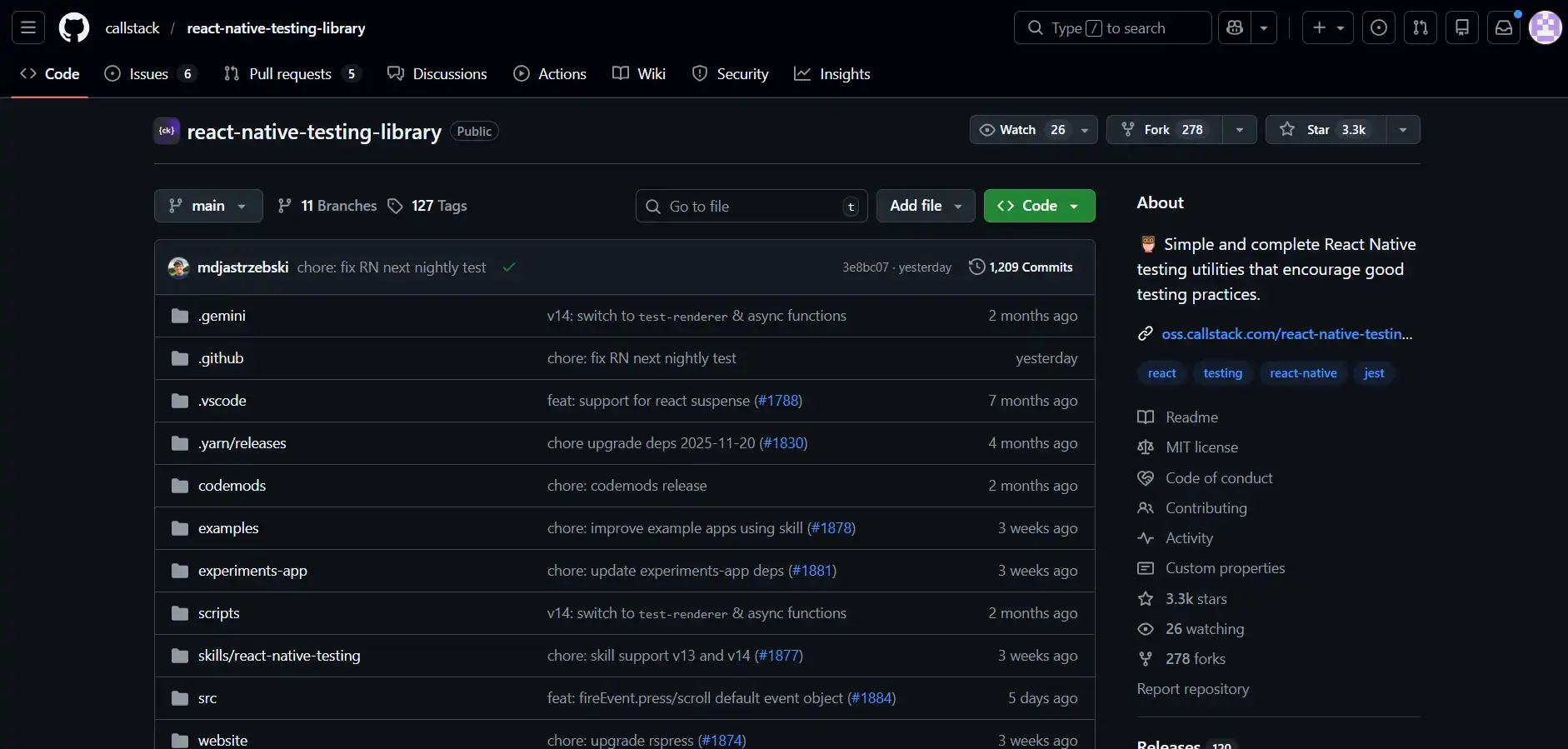Open Copilot chat icon in header
1568x749 pixels.
(x=1235, y=27)
